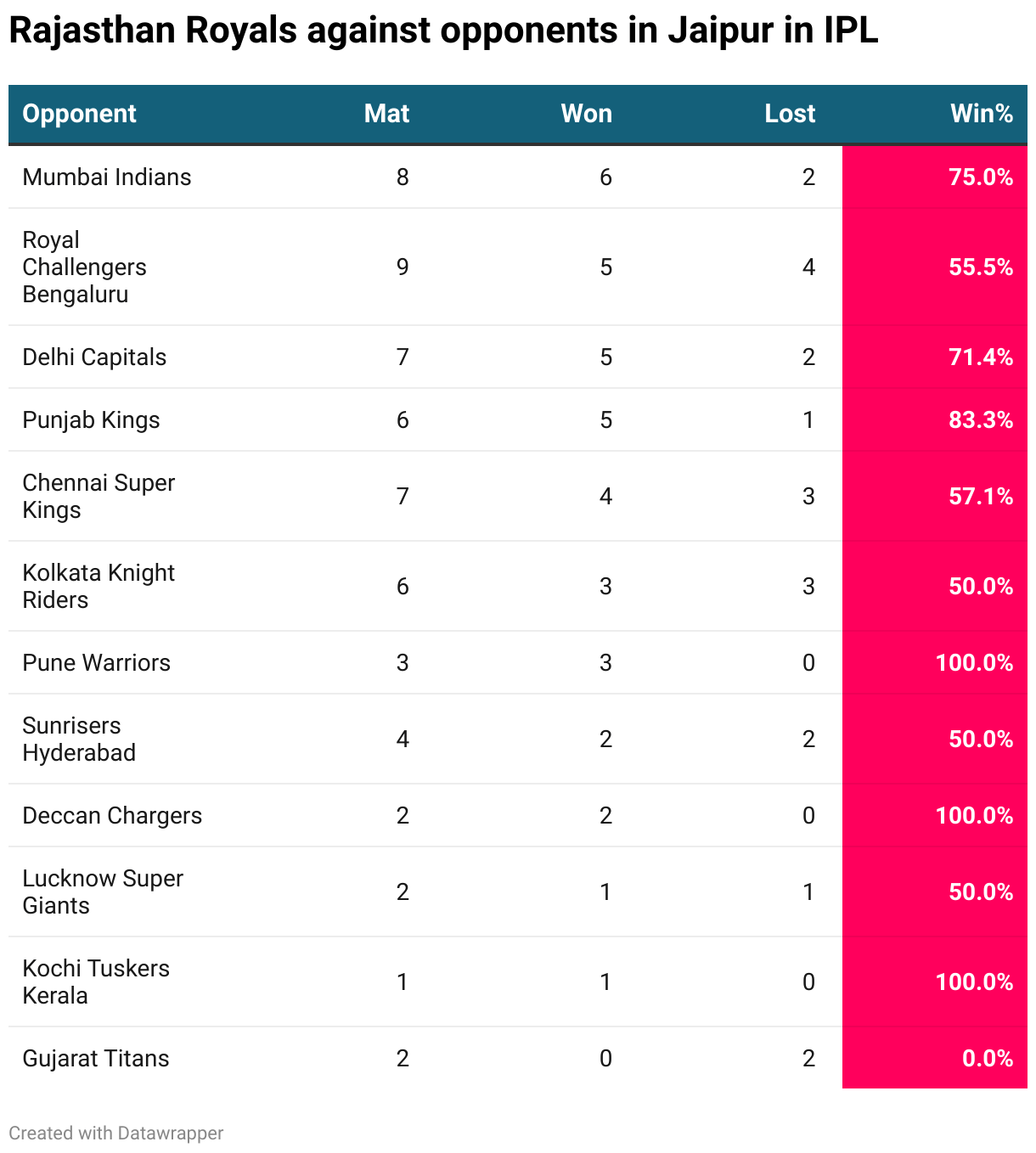Sort by the Mat column header
The width and height of the screenshot is (1036, 1153).
[386, 114]
